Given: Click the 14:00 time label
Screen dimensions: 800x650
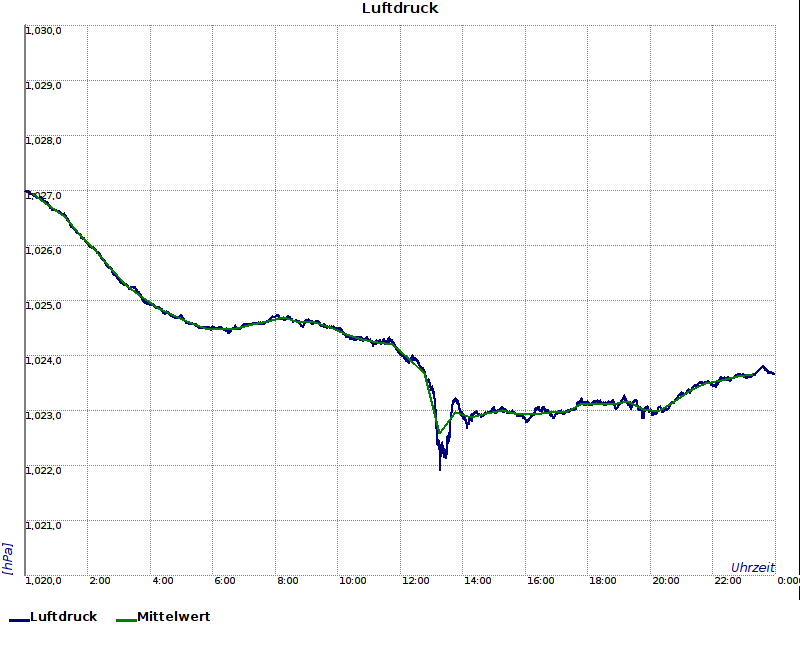Looking at the screenshot, I should click(478, 581).
